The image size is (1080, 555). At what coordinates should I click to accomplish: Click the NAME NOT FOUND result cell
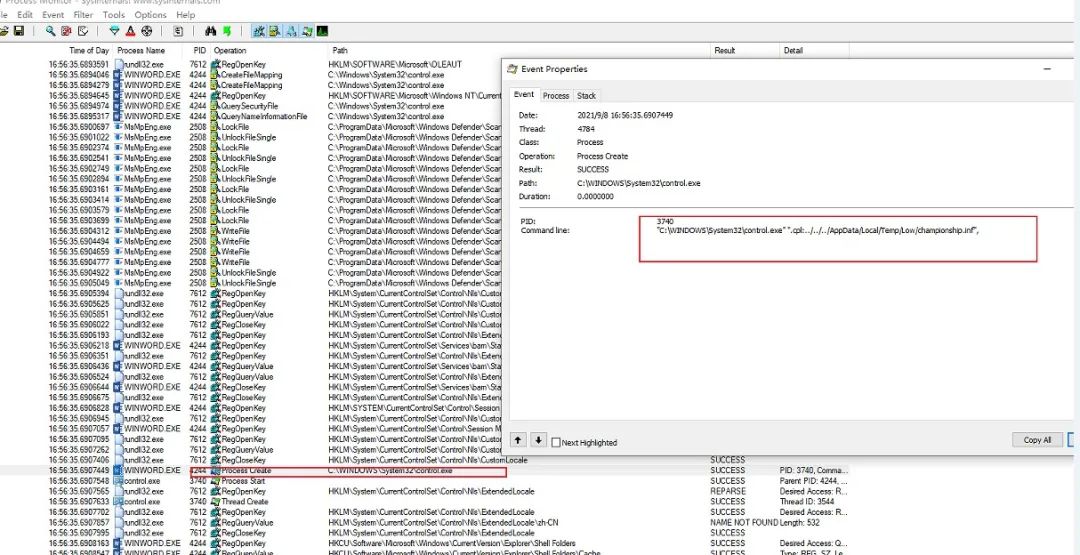(744, 523)
